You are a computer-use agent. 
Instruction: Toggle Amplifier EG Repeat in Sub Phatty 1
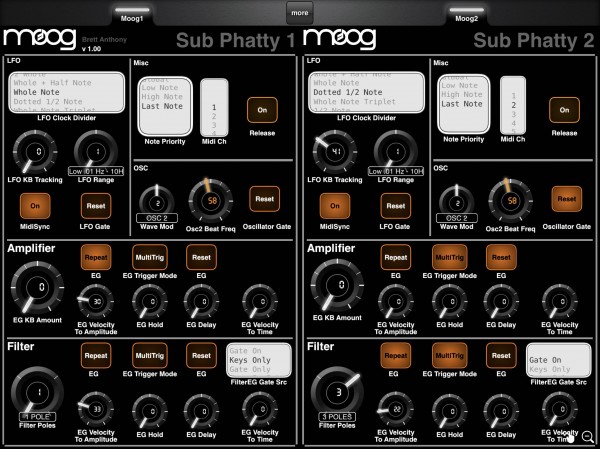click(96, 258)
